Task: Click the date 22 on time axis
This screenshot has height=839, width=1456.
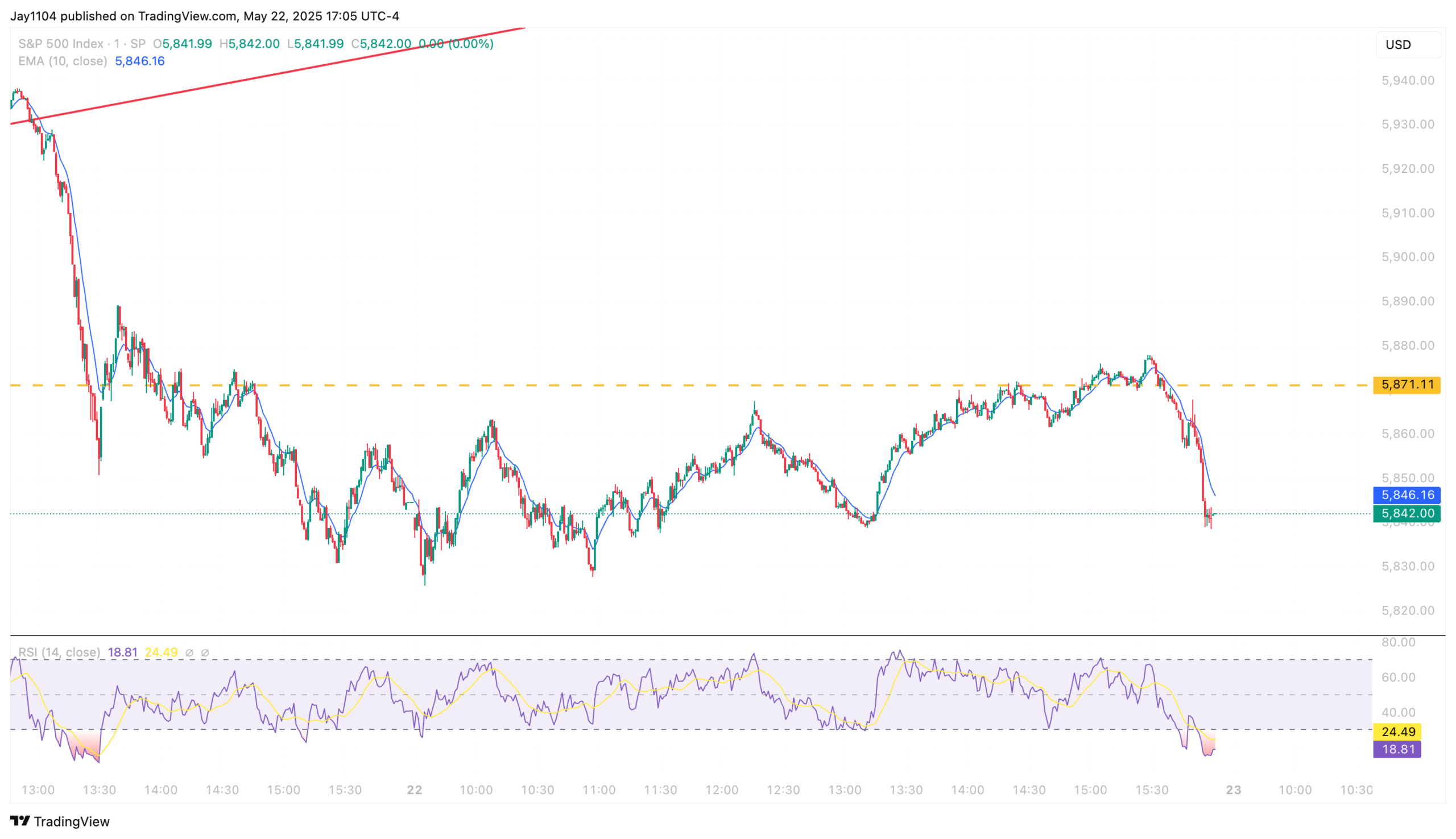Action: [414, 790]
